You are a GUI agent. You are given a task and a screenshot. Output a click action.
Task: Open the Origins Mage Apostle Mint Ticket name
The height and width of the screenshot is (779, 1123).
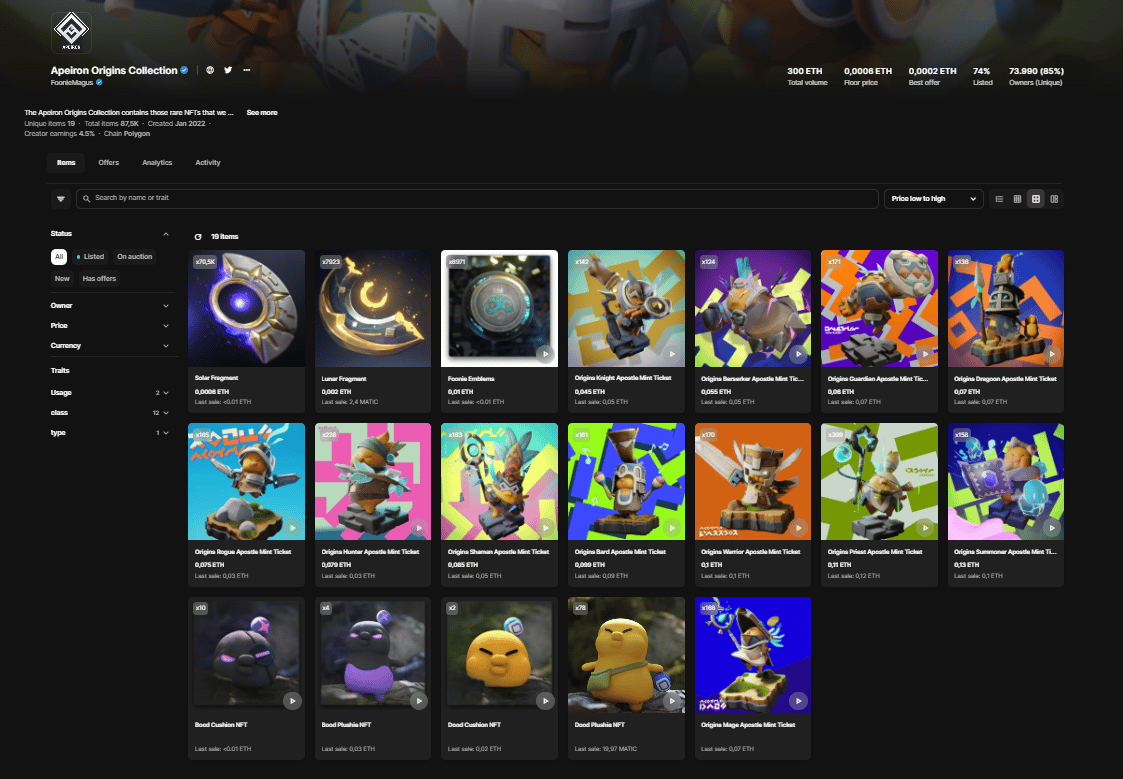(x=748, y=725)
